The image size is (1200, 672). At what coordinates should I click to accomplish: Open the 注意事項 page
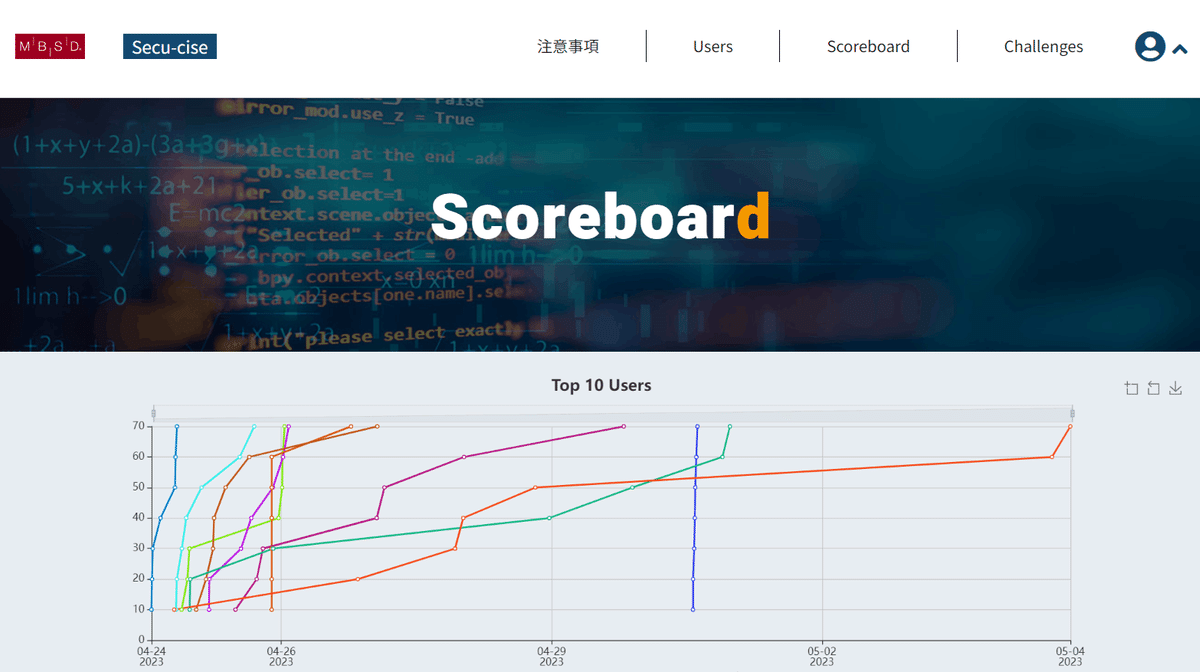[x=569, y=46]
